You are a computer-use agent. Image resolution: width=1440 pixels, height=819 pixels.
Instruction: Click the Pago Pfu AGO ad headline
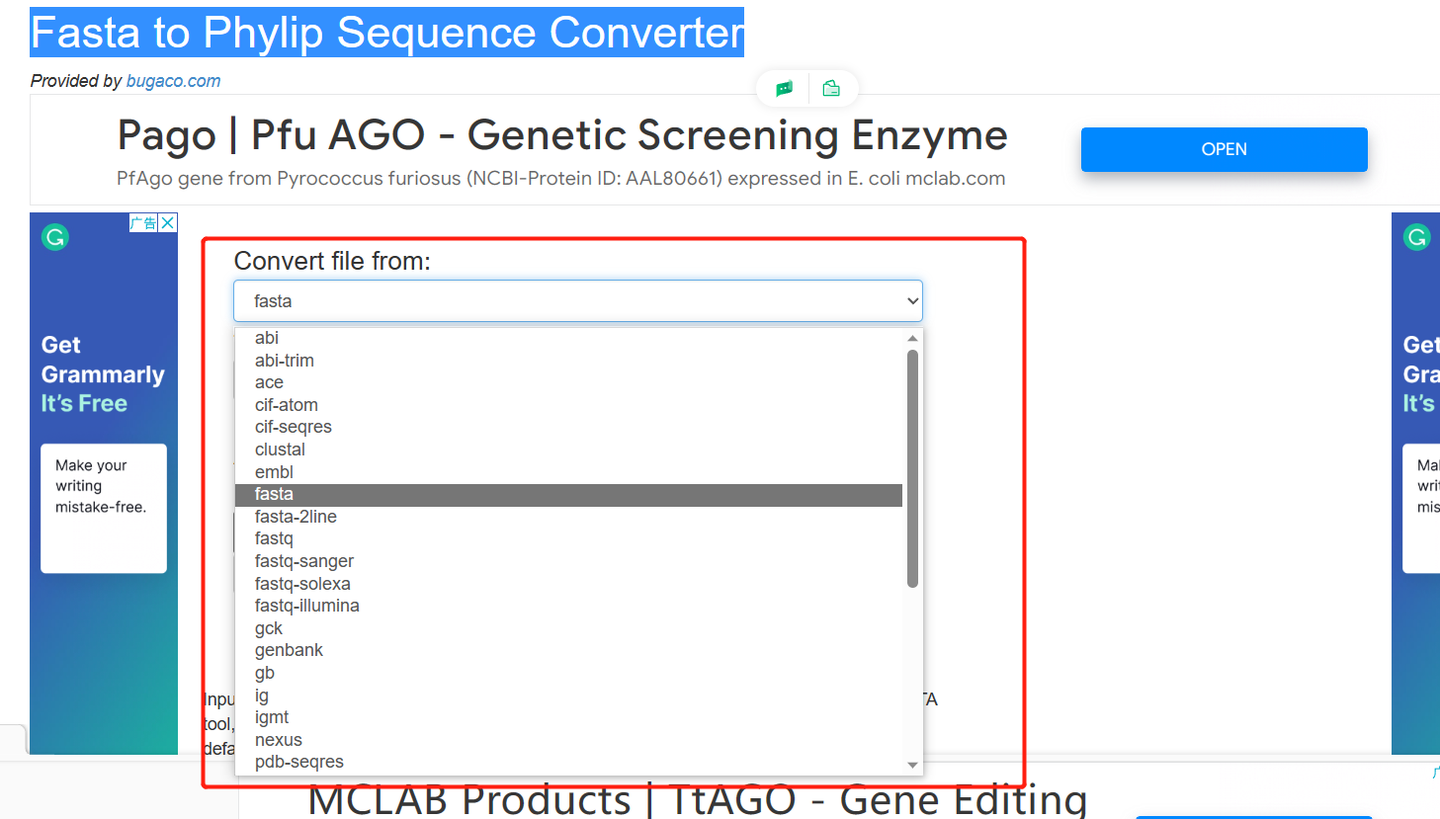pos(562,135)
